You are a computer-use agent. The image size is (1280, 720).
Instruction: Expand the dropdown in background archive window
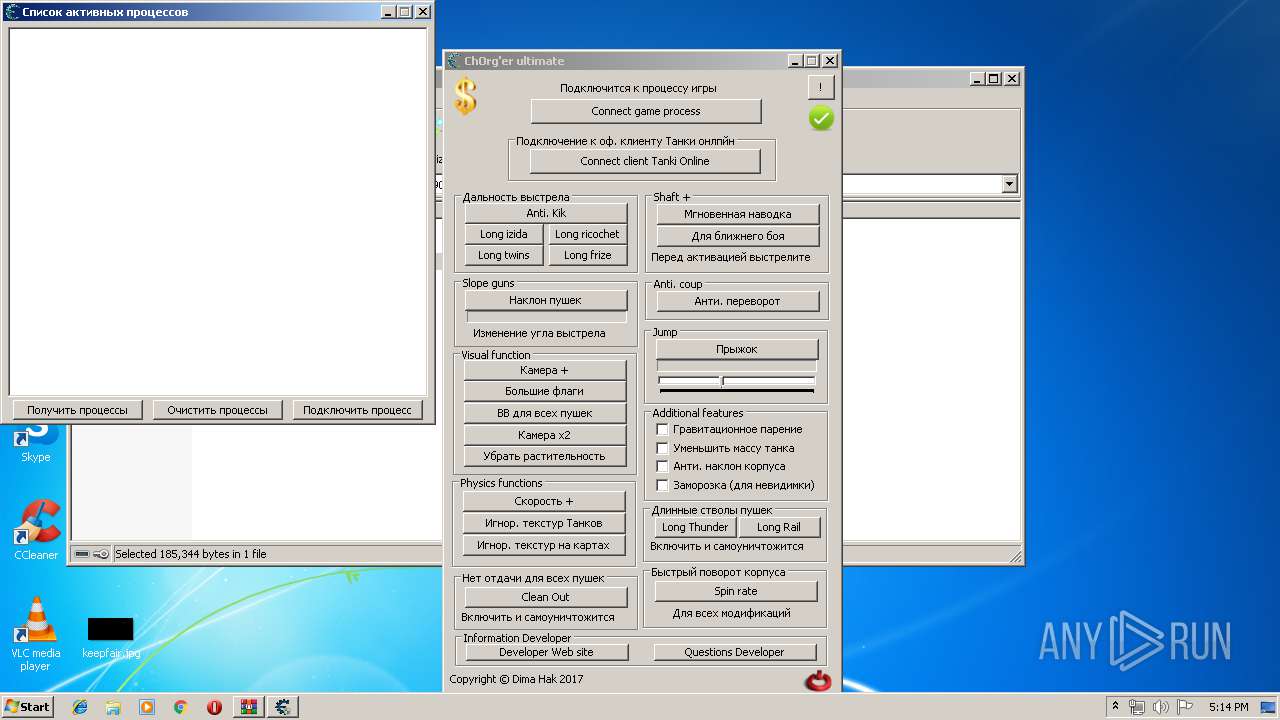click(1009, 184)
